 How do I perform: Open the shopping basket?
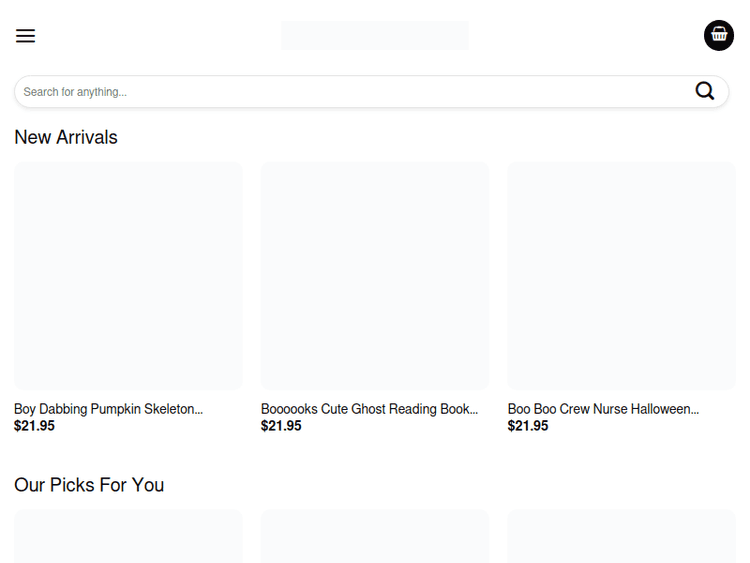pos(718,35)
